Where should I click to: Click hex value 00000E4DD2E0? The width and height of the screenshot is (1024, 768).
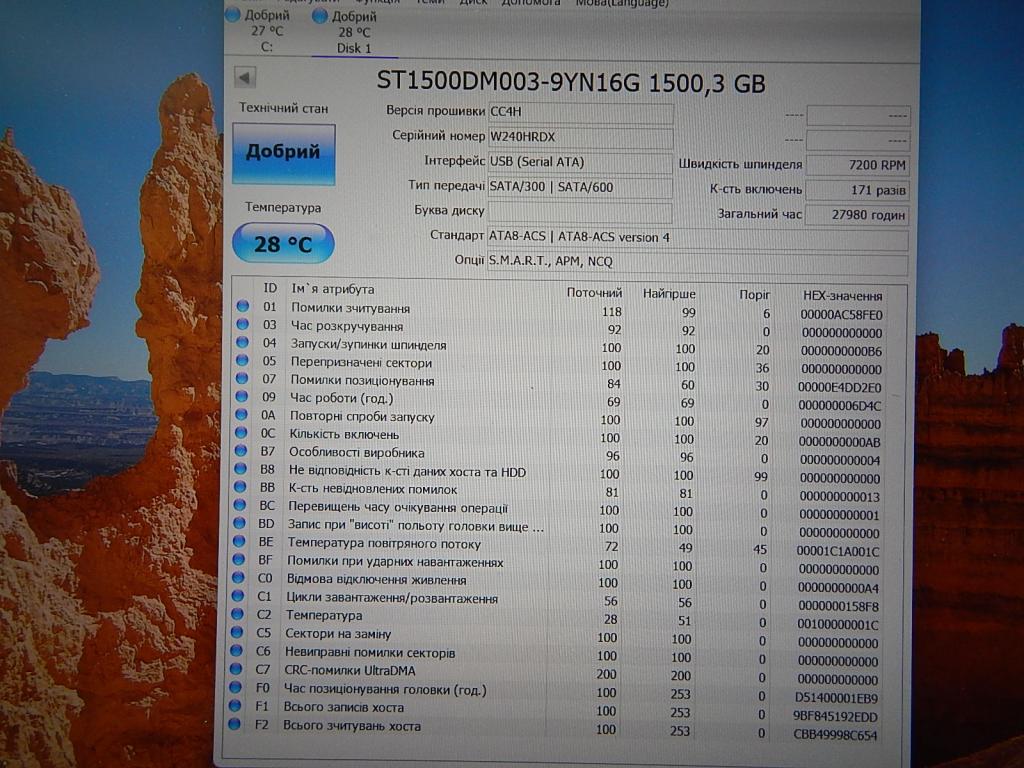pyautogui.click(x=839, y=387)
